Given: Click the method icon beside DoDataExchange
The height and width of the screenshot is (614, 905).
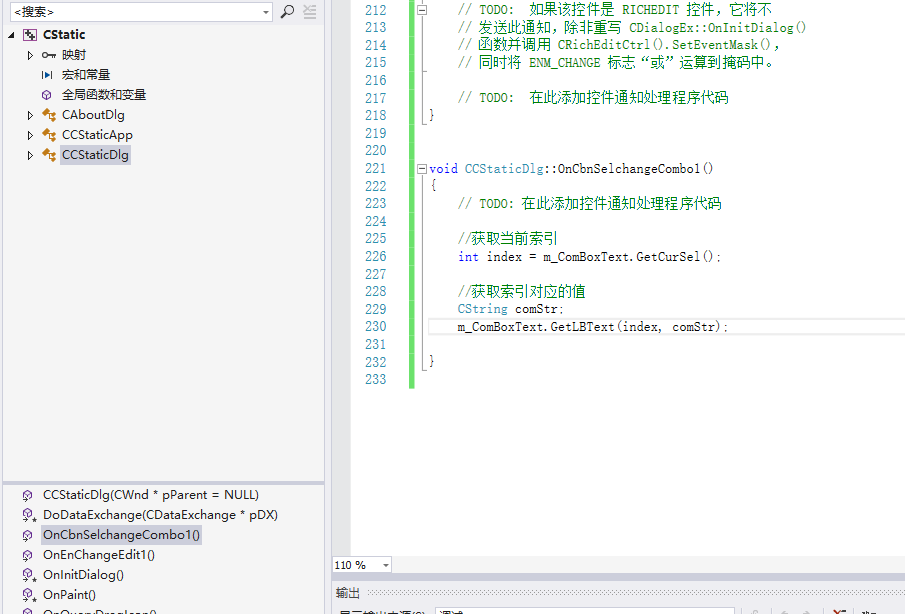Looking at the screenshot, I should 28,515.
